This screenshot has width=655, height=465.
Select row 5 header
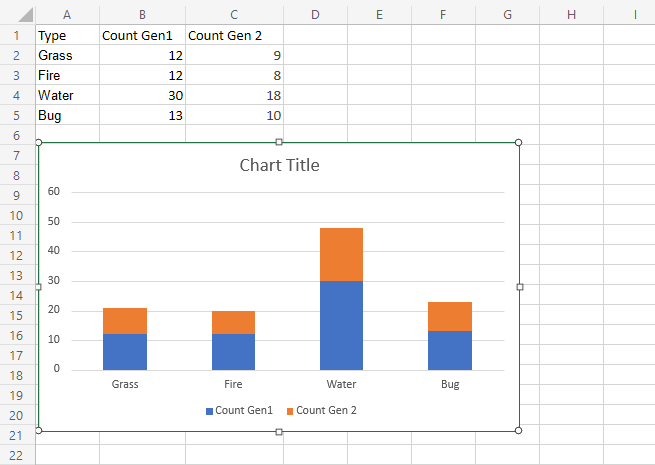tap(17, 115)
